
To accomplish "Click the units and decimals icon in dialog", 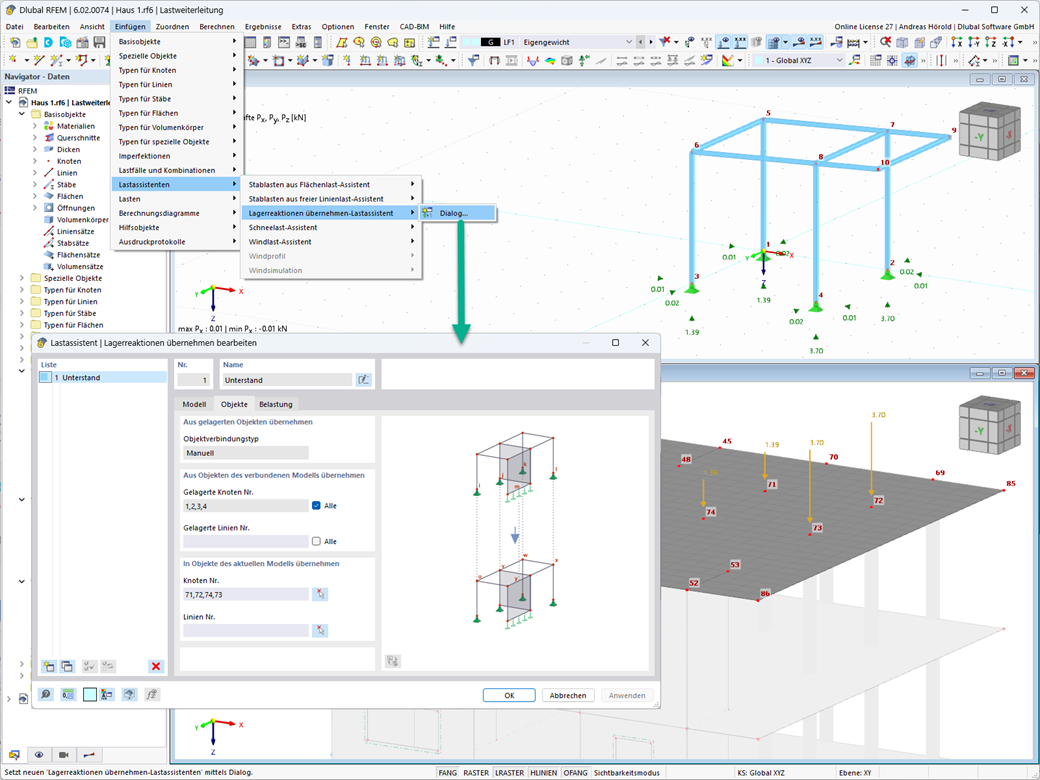I will click(x=68, y=694).
